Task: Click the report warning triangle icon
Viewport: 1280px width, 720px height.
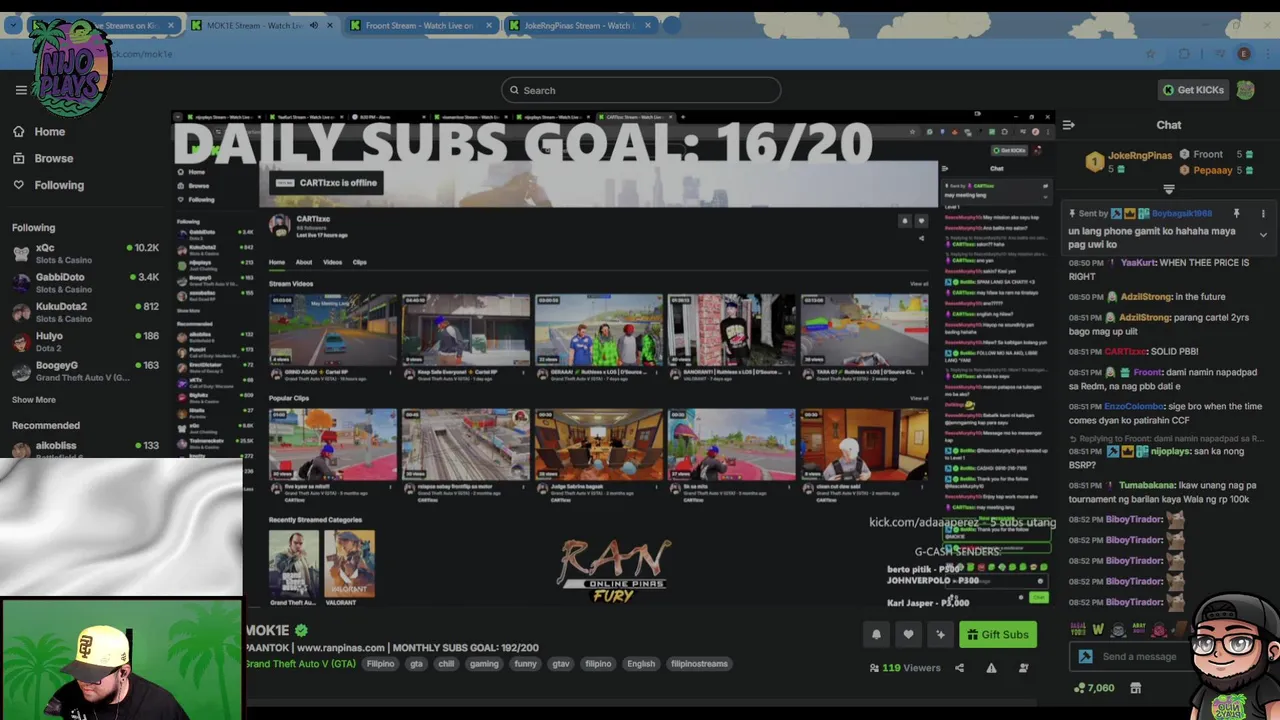Action: click(x=991, y=668)
